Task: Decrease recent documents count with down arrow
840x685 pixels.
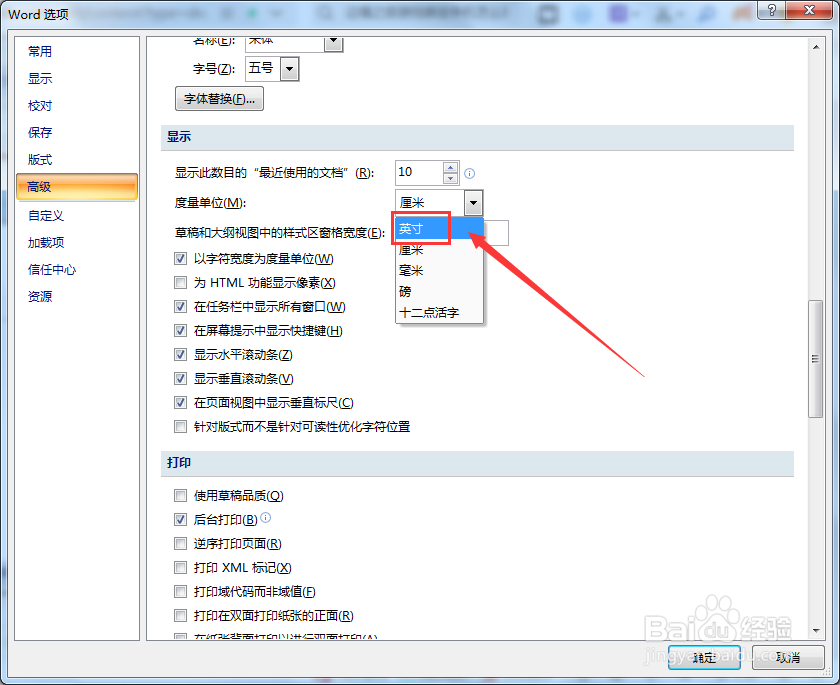Action: (451, 178)
